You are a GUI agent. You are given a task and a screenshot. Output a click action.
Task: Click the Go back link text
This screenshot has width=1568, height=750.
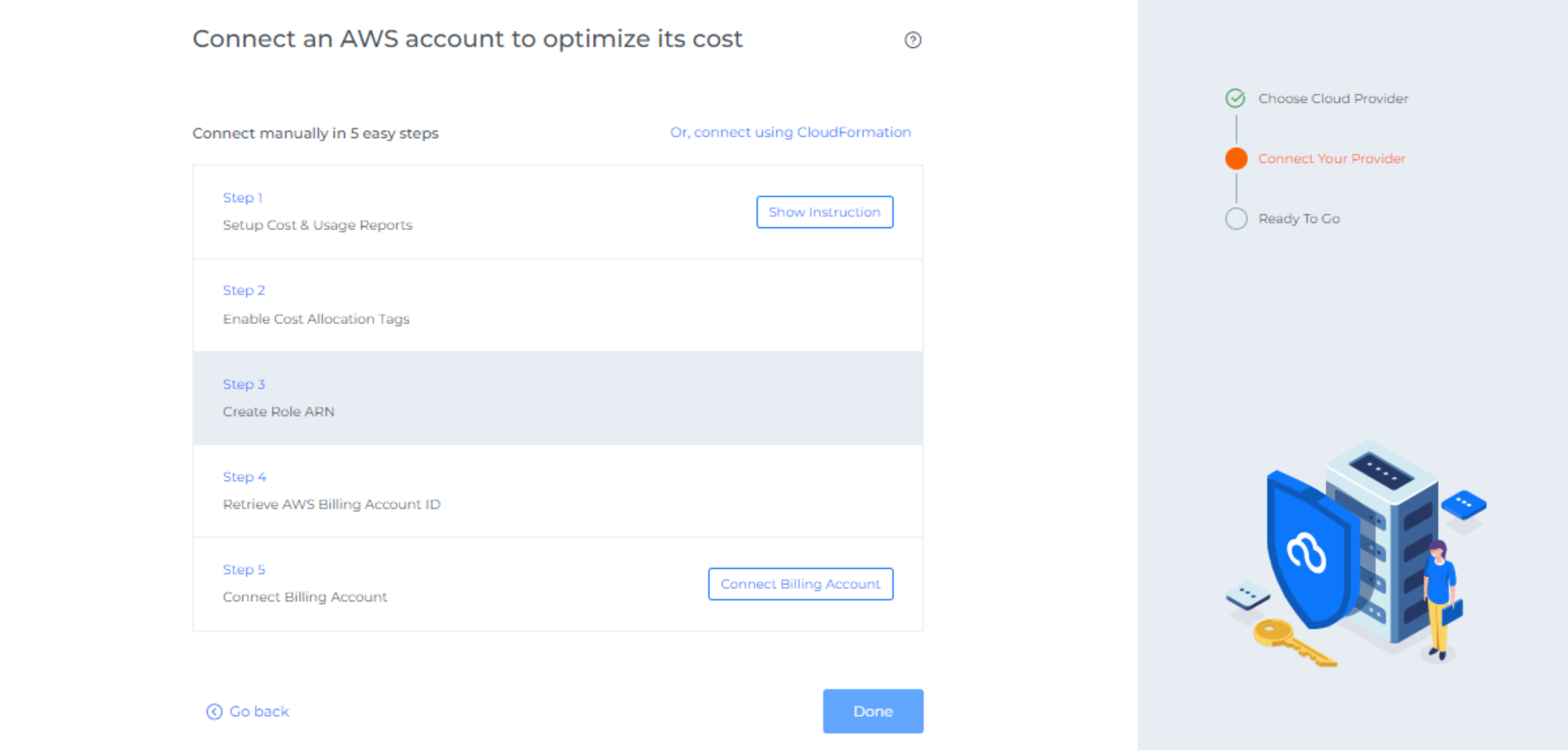click(x=259, y=712)
